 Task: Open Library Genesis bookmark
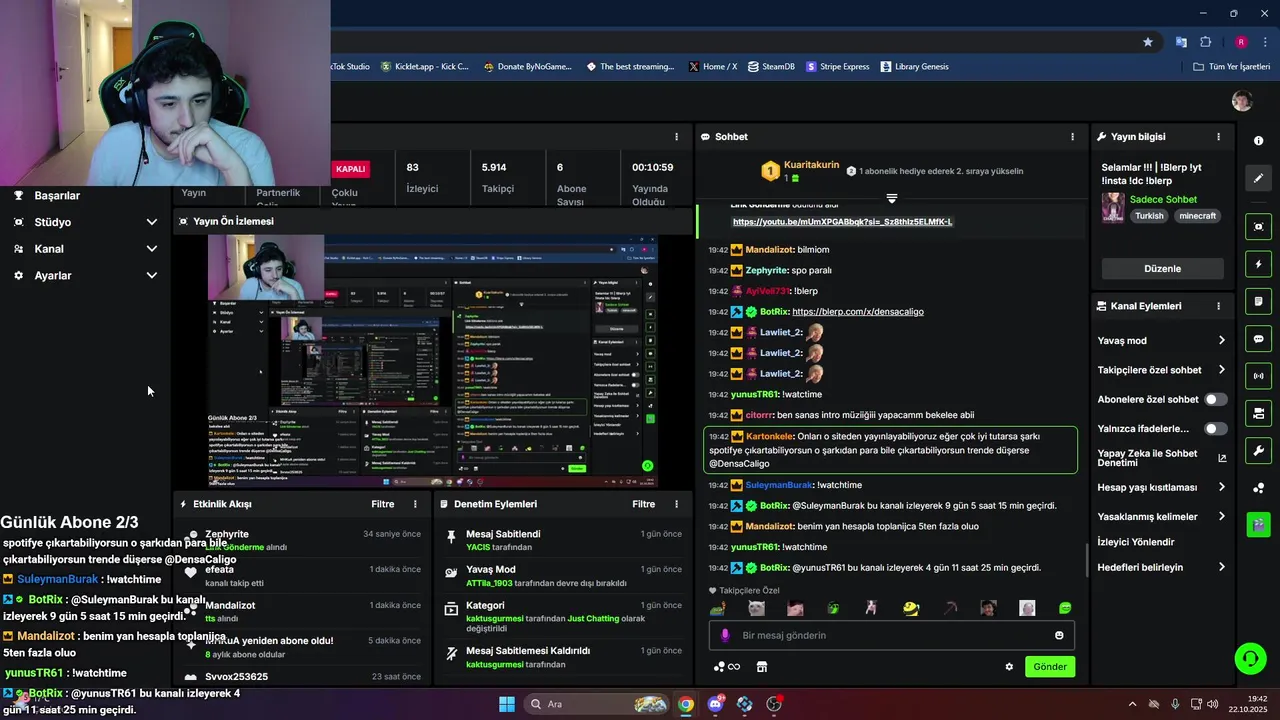click(x=914, y=67)
